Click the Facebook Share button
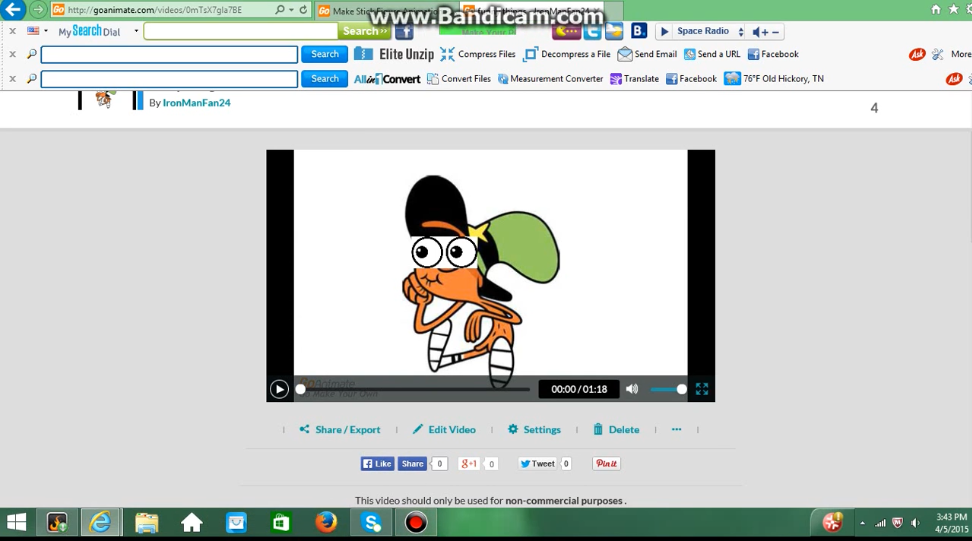This screenshot has width=972, height=541. tap(412, 464)
